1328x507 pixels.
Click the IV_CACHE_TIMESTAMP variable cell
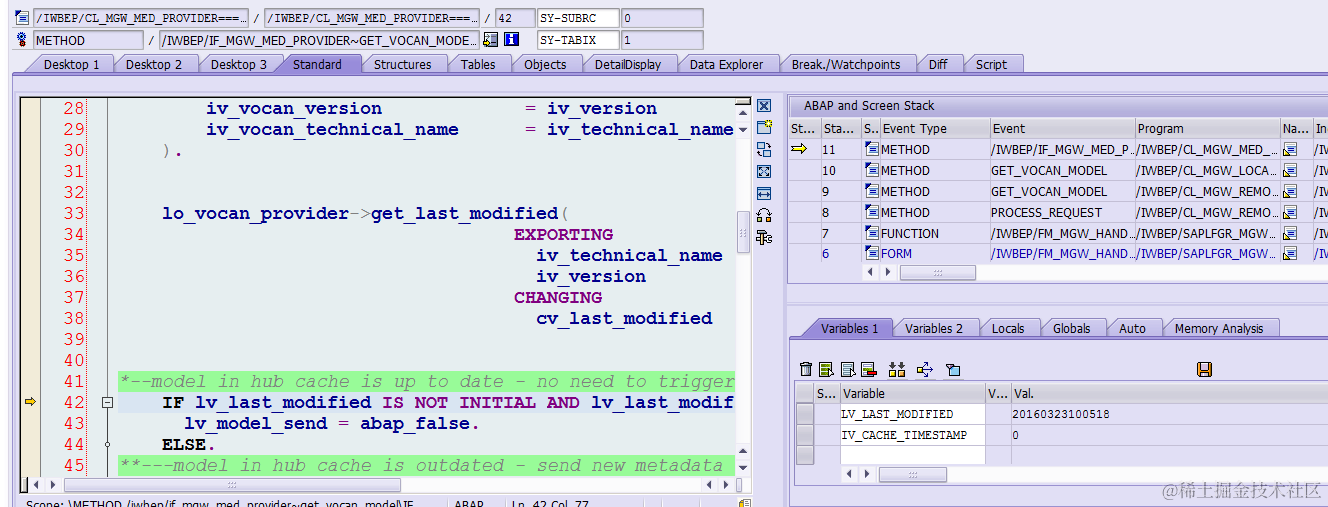(912, 435)
